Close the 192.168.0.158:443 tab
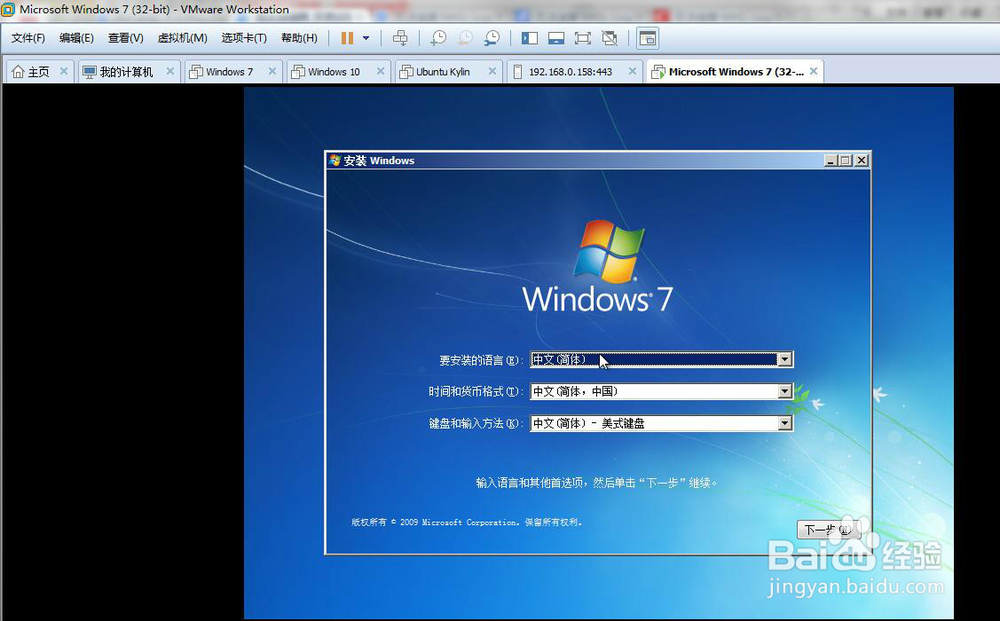 tap(633, 71)
